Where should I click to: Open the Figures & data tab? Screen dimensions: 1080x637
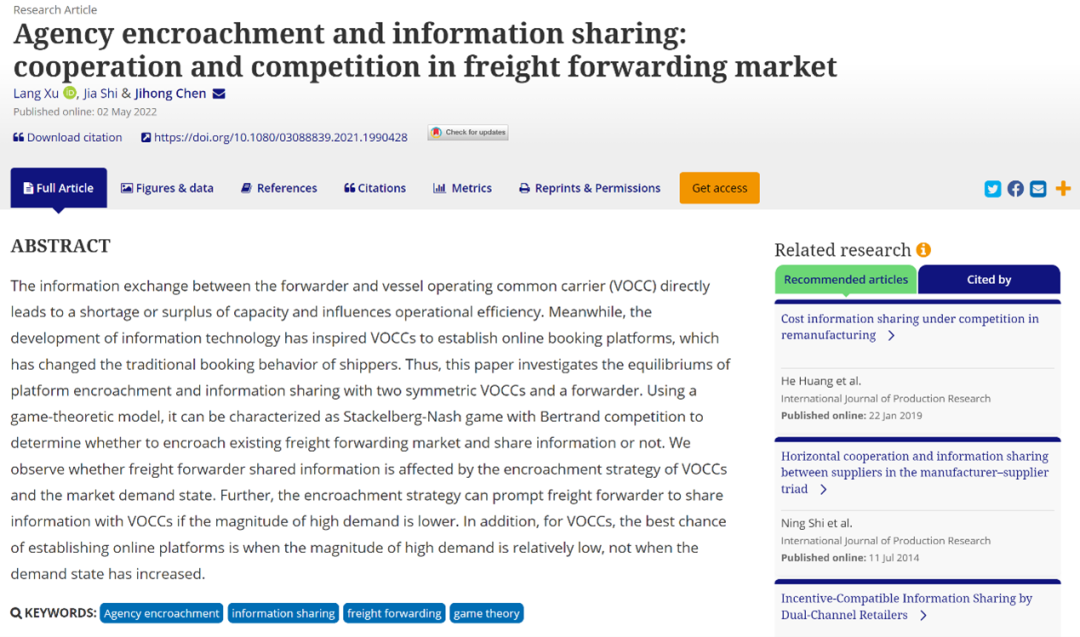pos(167,188)
